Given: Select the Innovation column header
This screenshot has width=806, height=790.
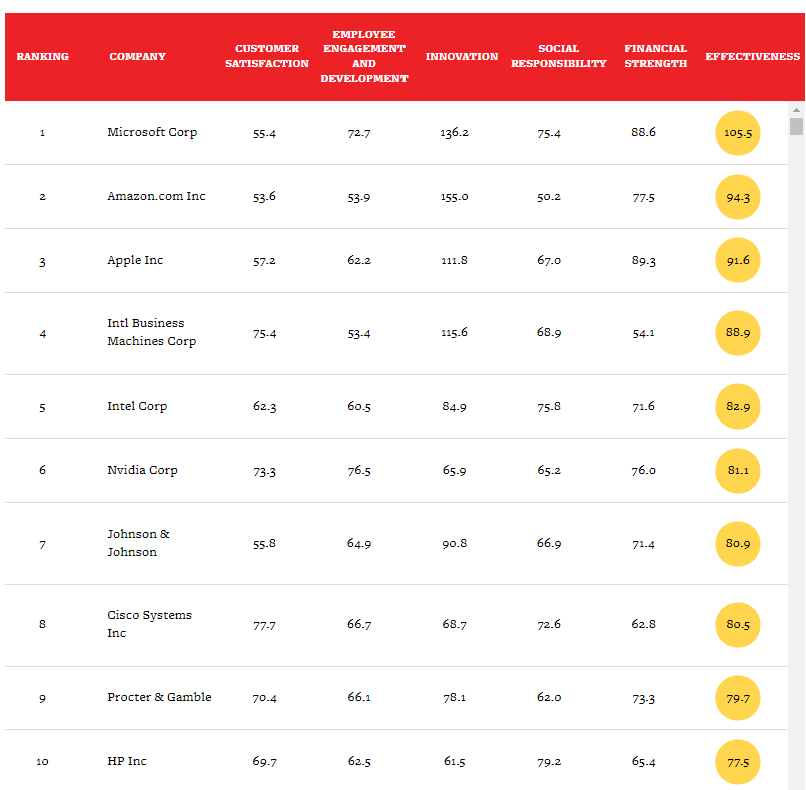Looking at the screenshot, I should (x=461, y=56).
